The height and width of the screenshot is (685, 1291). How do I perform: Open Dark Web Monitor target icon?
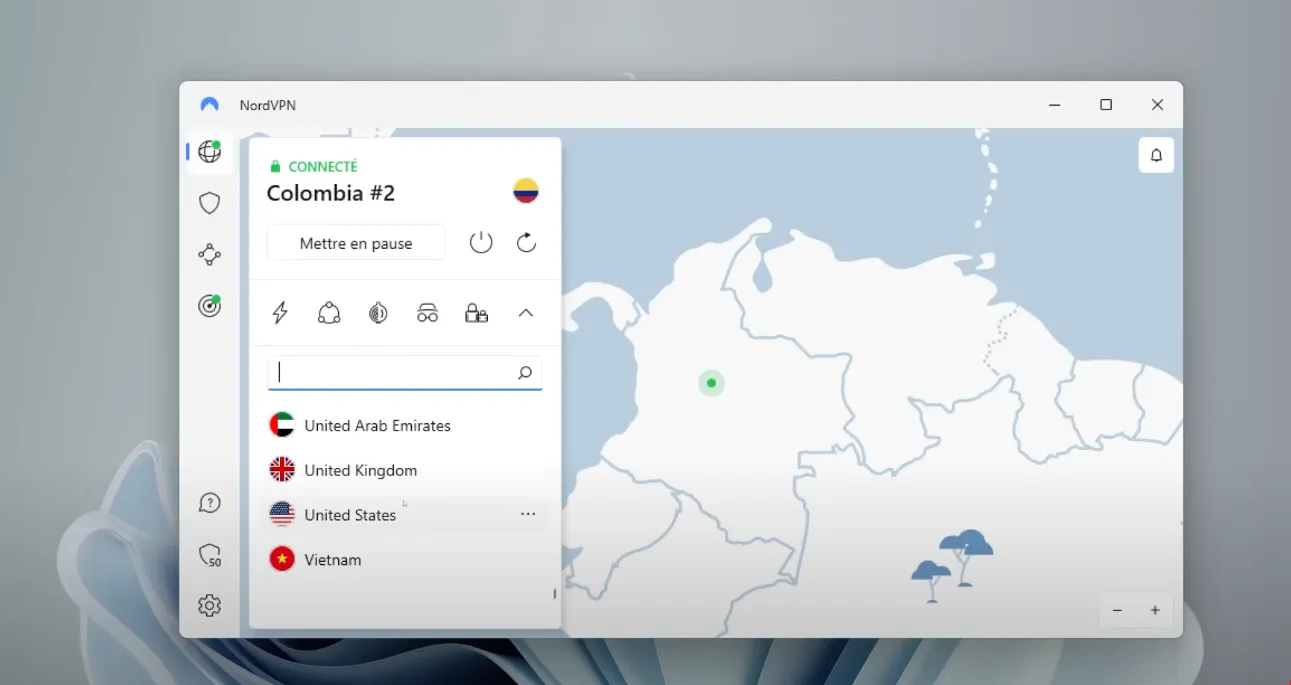coord(209,306)
